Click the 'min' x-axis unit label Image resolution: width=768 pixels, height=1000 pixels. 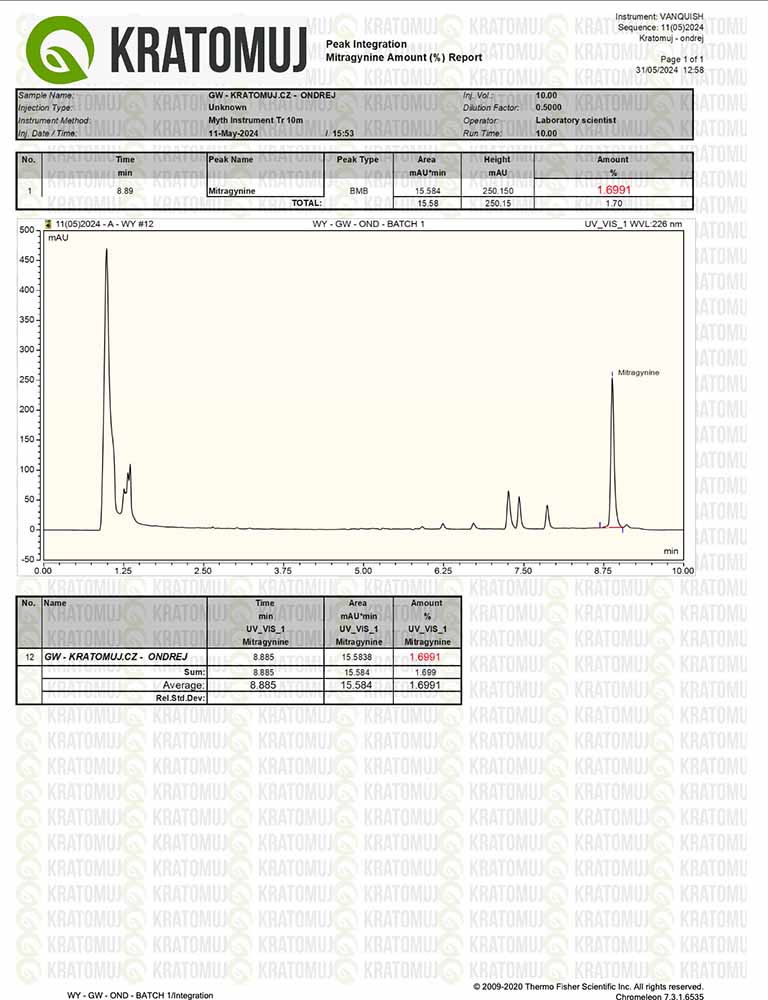671,551
